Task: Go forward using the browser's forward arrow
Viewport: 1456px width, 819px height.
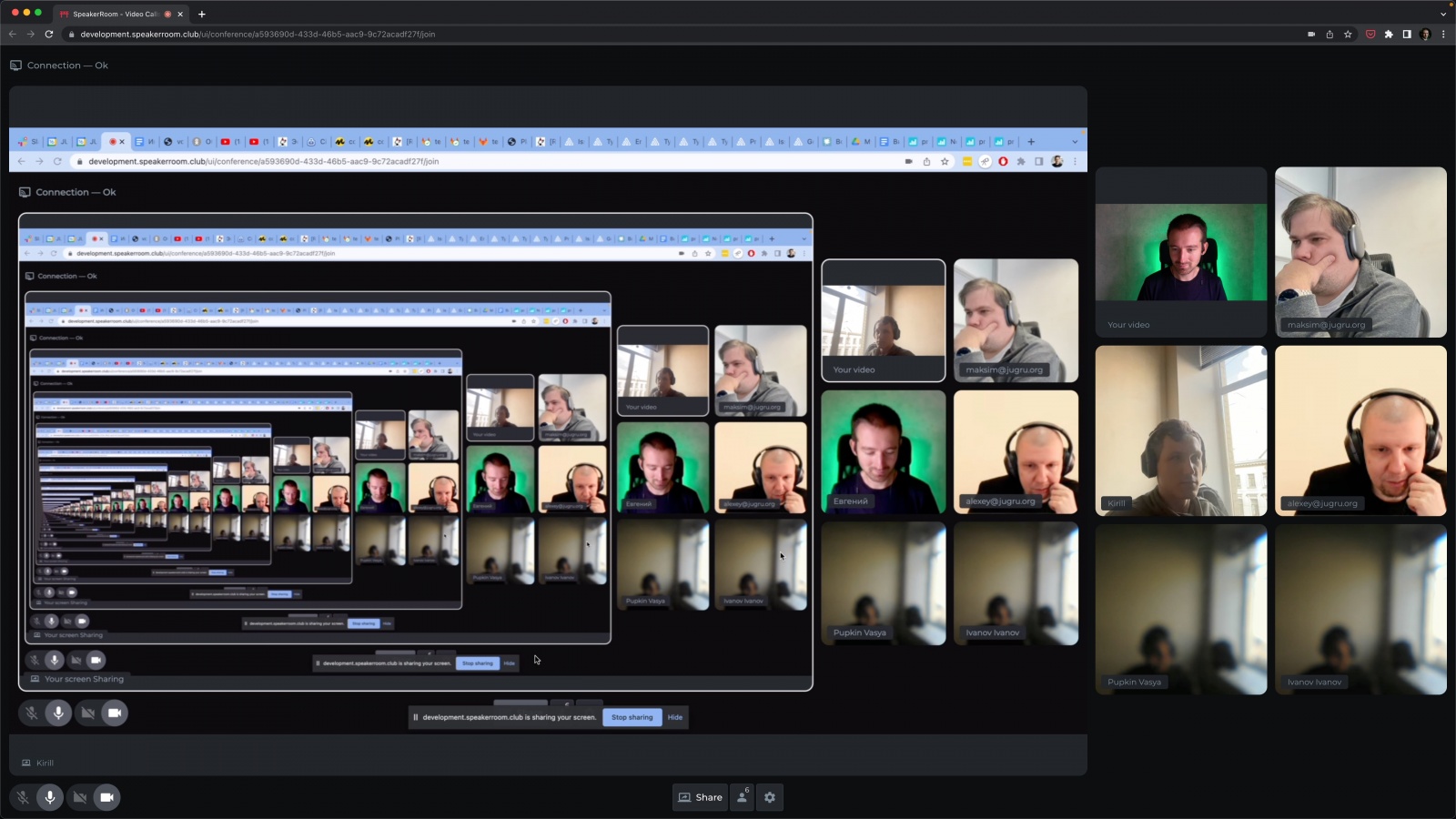Action: [31, 35]
